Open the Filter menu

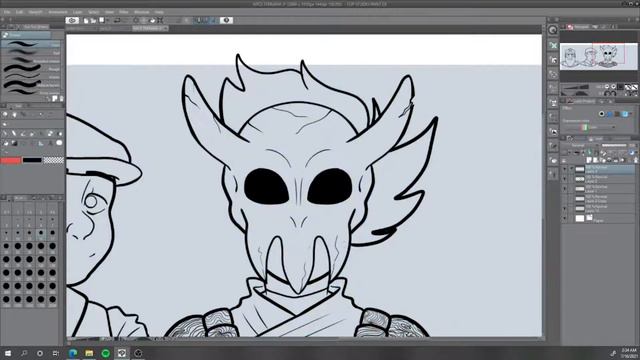tap(124, 12)
